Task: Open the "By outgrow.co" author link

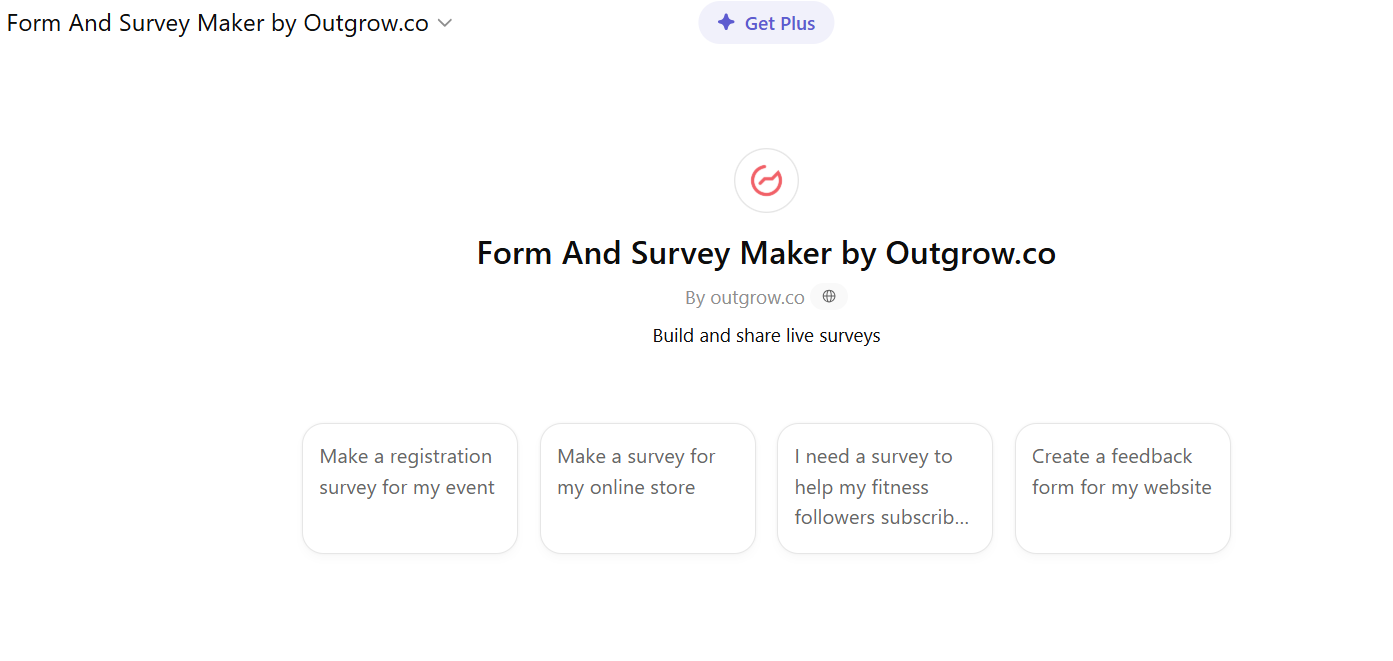Action: (745, 298)
